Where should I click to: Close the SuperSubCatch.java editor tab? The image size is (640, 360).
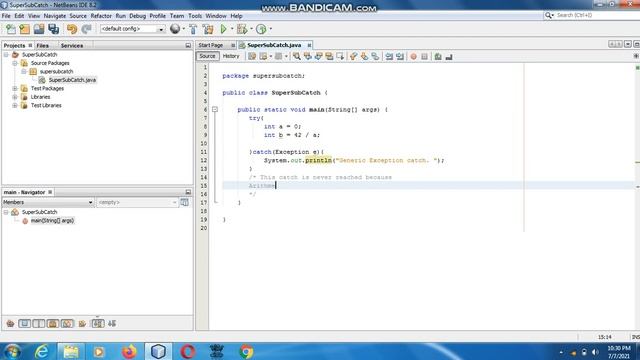(x=309, y=45)
